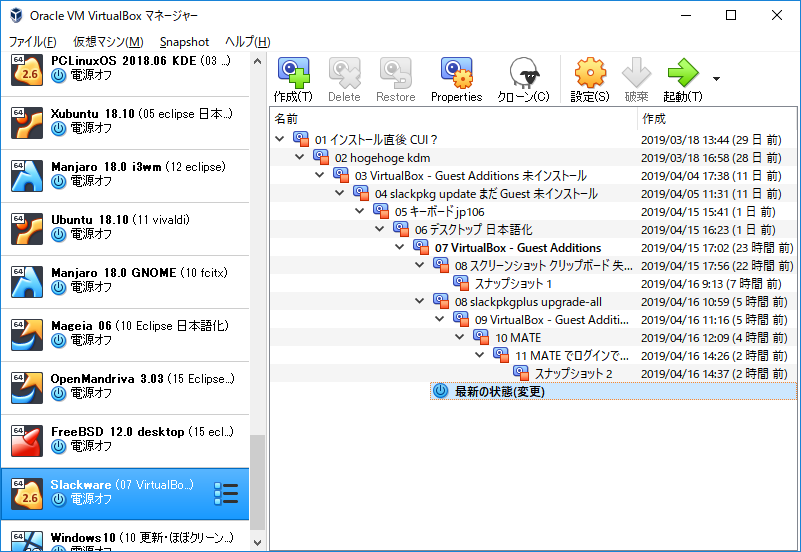Select Slackware virtual machine icon
This screenshot has width=801, height=552.
27,494
